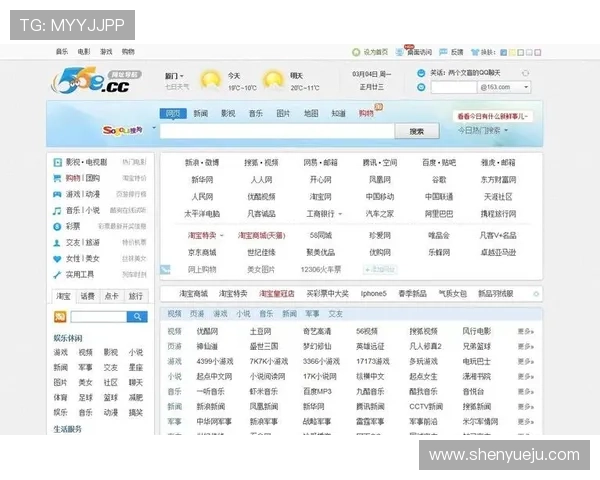Click the smiley icon beside the joke headline

click(421, 73)
